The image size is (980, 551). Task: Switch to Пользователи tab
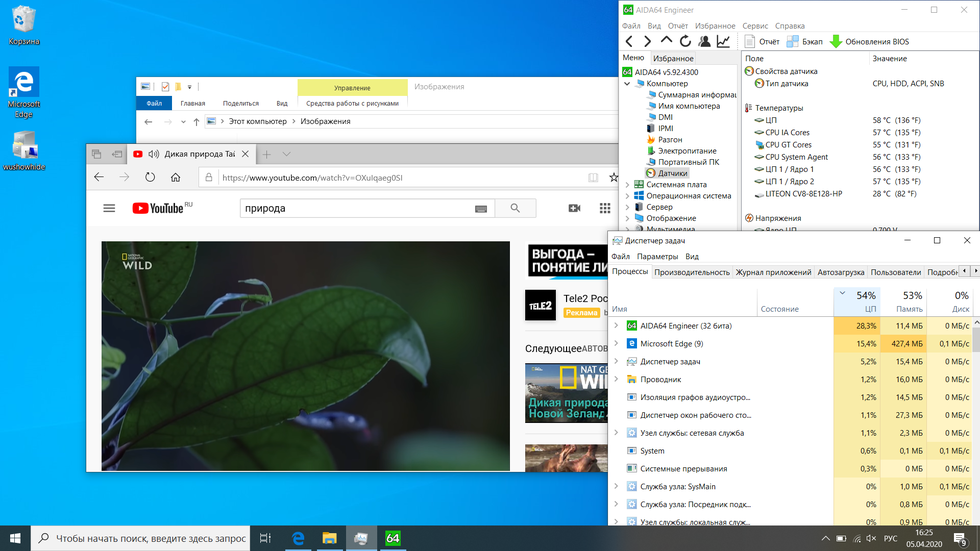coord(896,272)
